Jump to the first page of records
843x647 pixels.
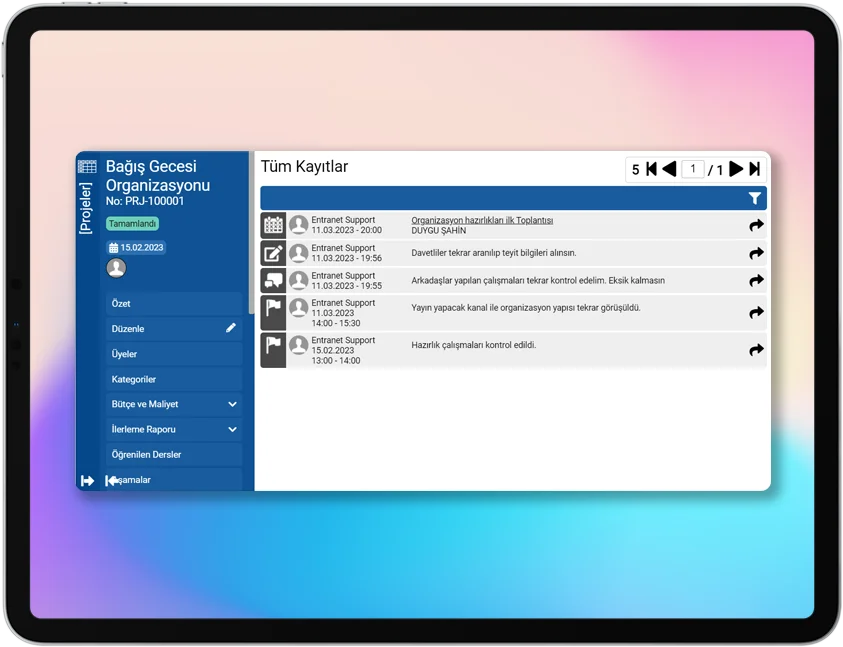651,169
